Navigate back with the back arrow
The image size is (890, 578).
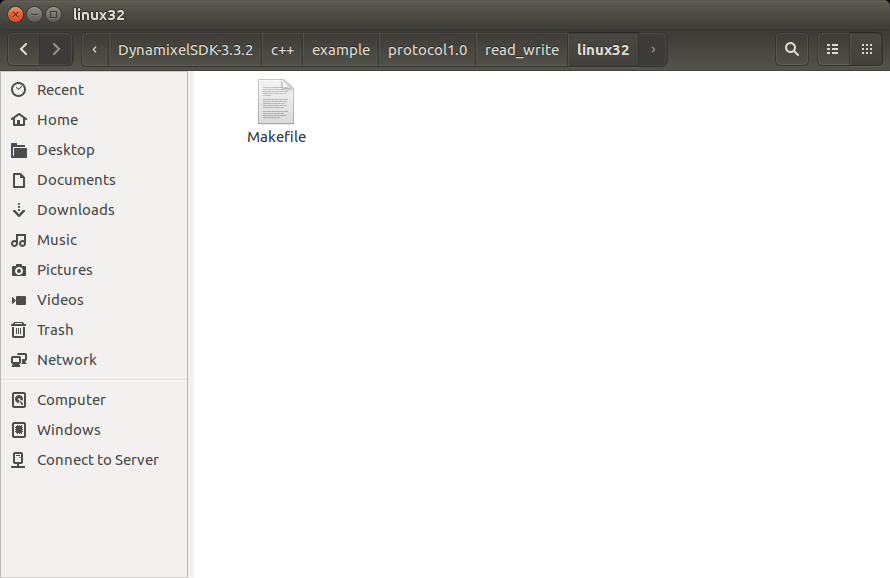click(23, 49)
